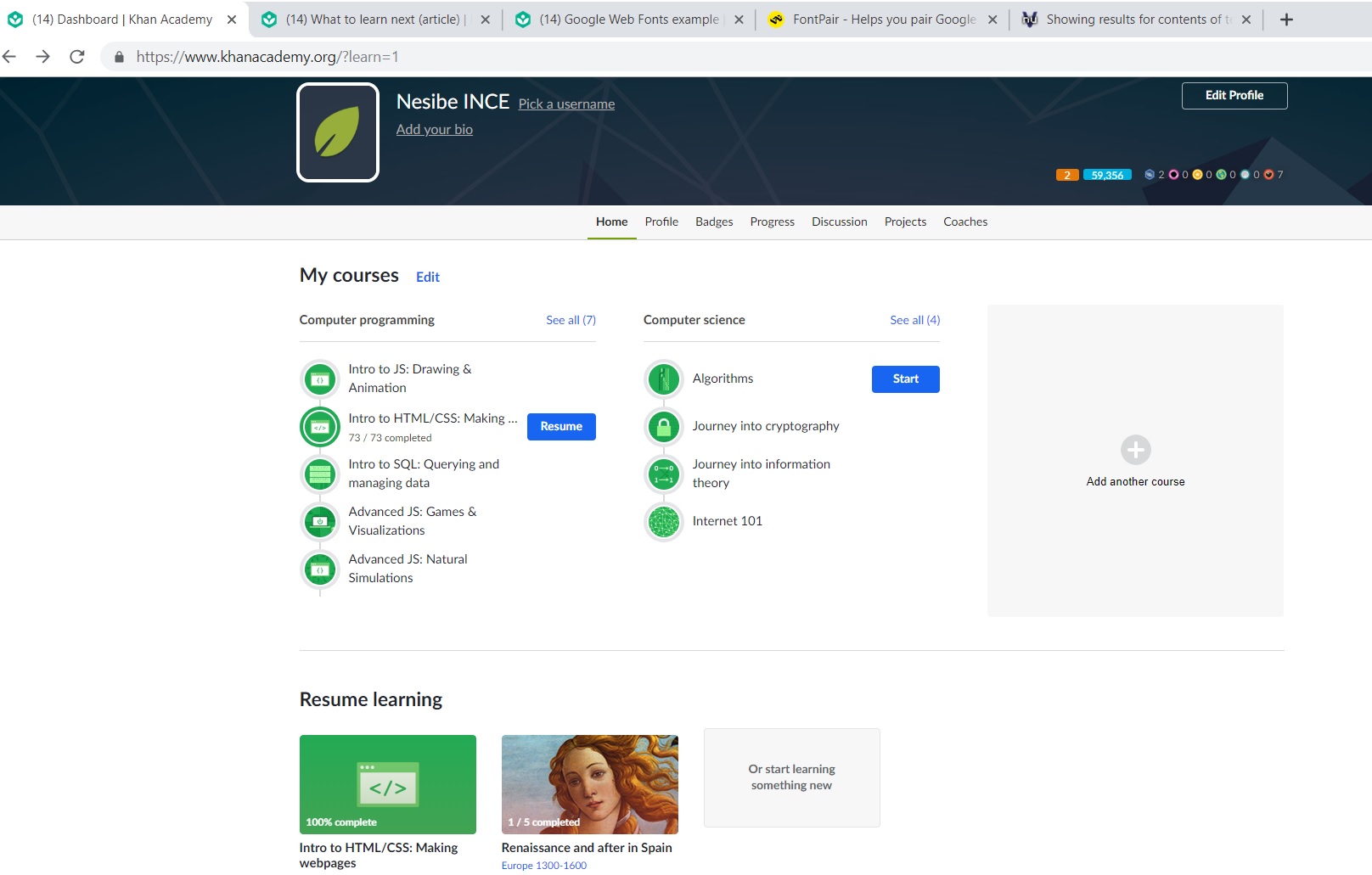
Task: Click the Add another course label
Action: [1135, 481]
